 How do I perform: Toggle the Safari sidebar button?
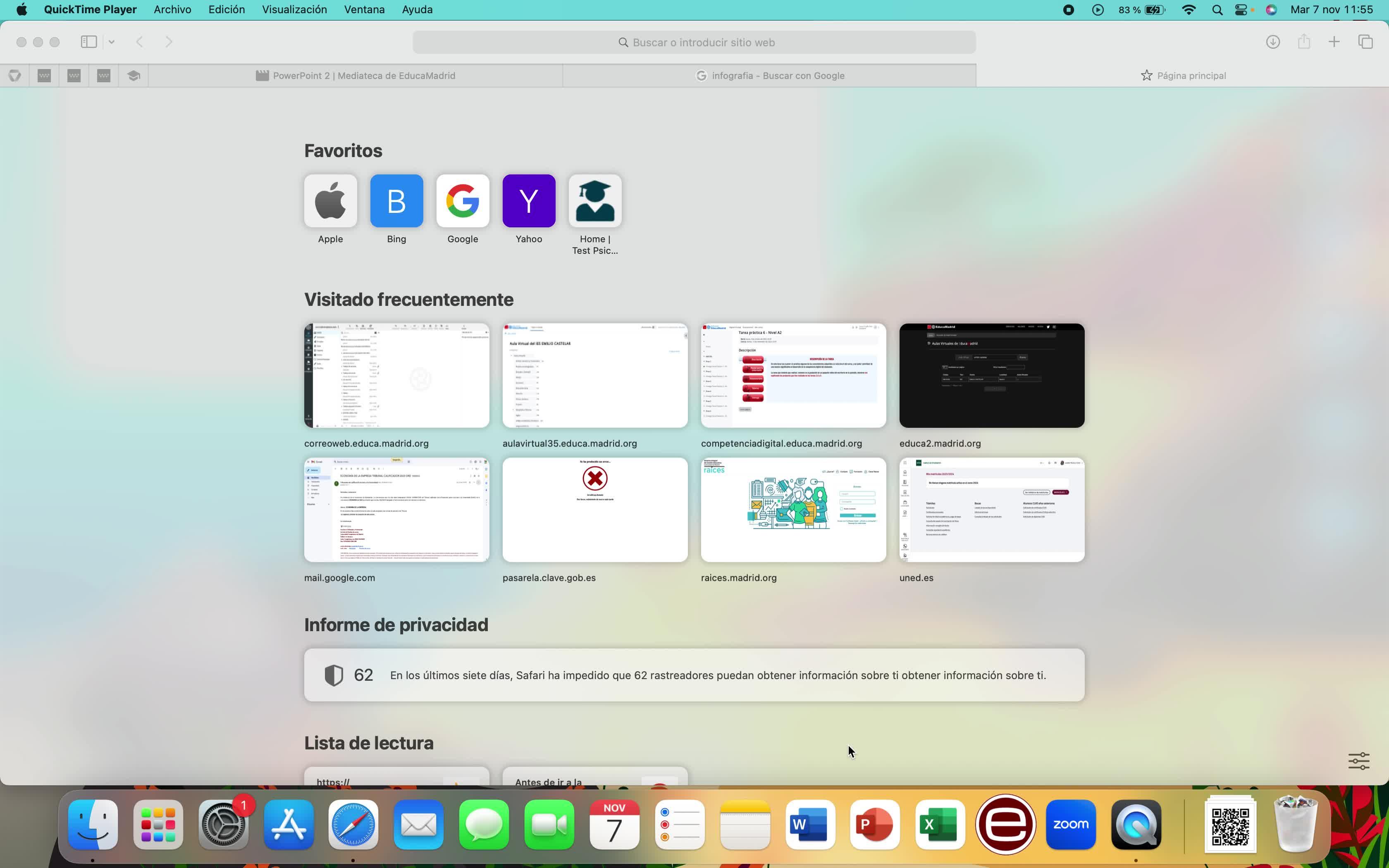coord(88,42)
